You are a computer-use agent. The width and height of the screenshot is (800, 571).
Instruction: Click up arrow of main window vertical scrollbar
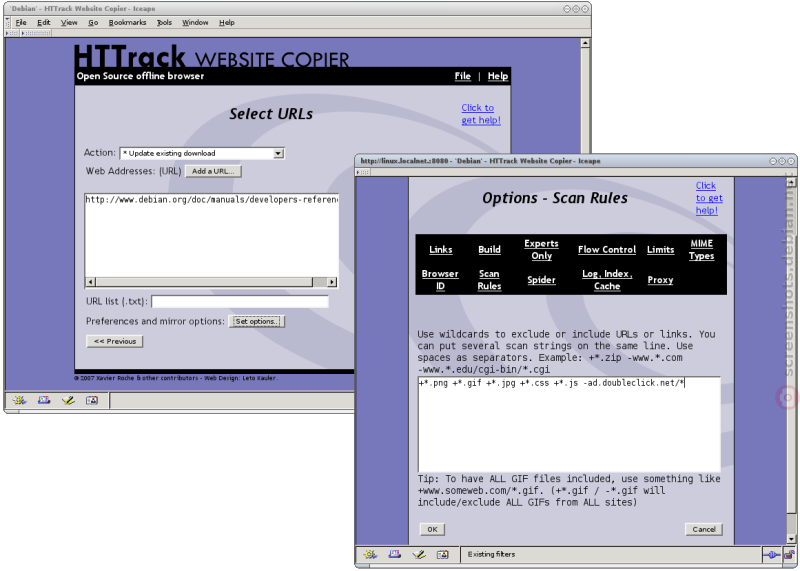[585, 43]
